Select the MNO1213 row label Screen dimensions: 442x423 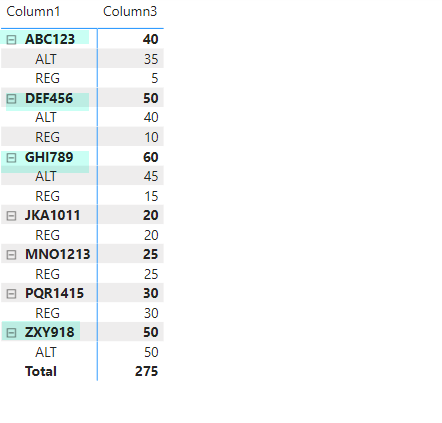58,254
